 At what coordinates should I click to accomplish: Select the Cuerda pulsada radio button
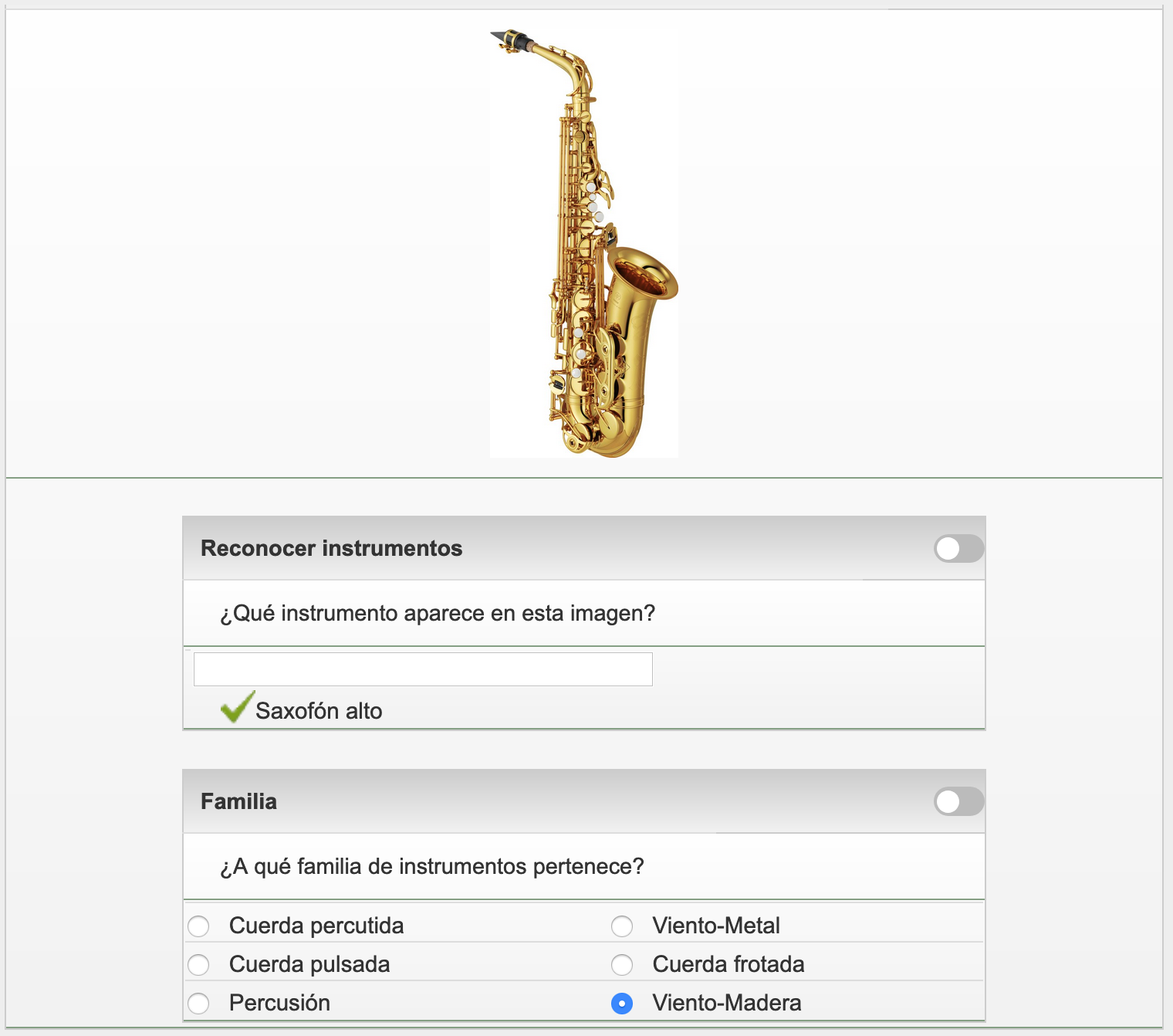pyautogui.click(x=198, y=964)
